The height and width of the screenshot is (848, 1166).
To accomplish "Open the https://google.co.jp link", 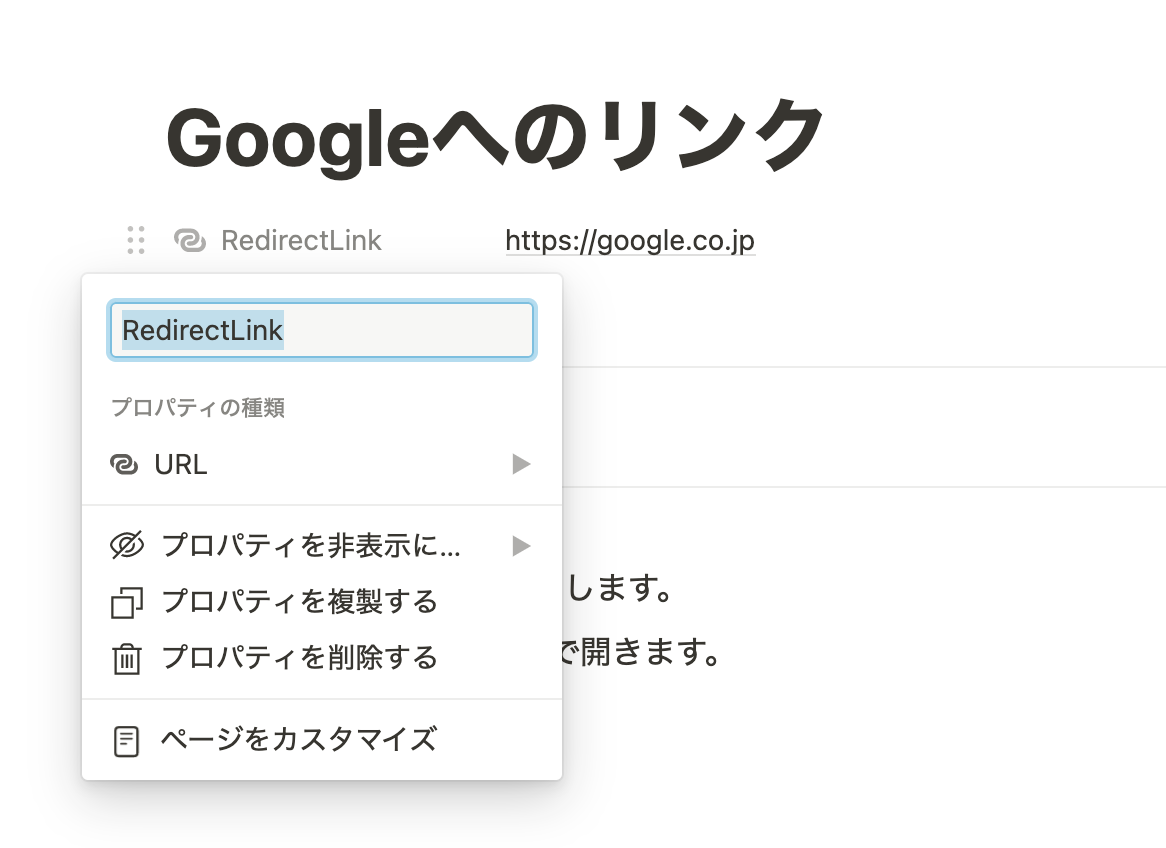I will (x=630, y=240).
